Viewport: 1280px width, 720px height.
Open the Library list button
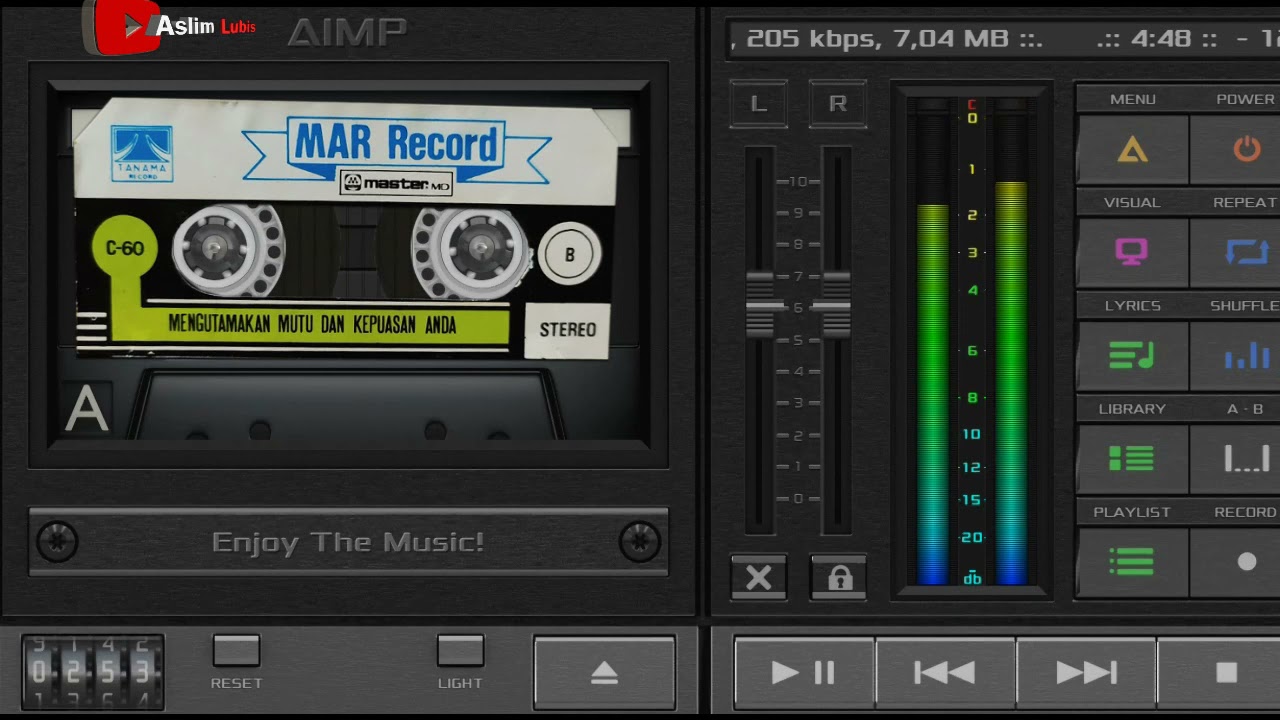tap(1132, 459)
